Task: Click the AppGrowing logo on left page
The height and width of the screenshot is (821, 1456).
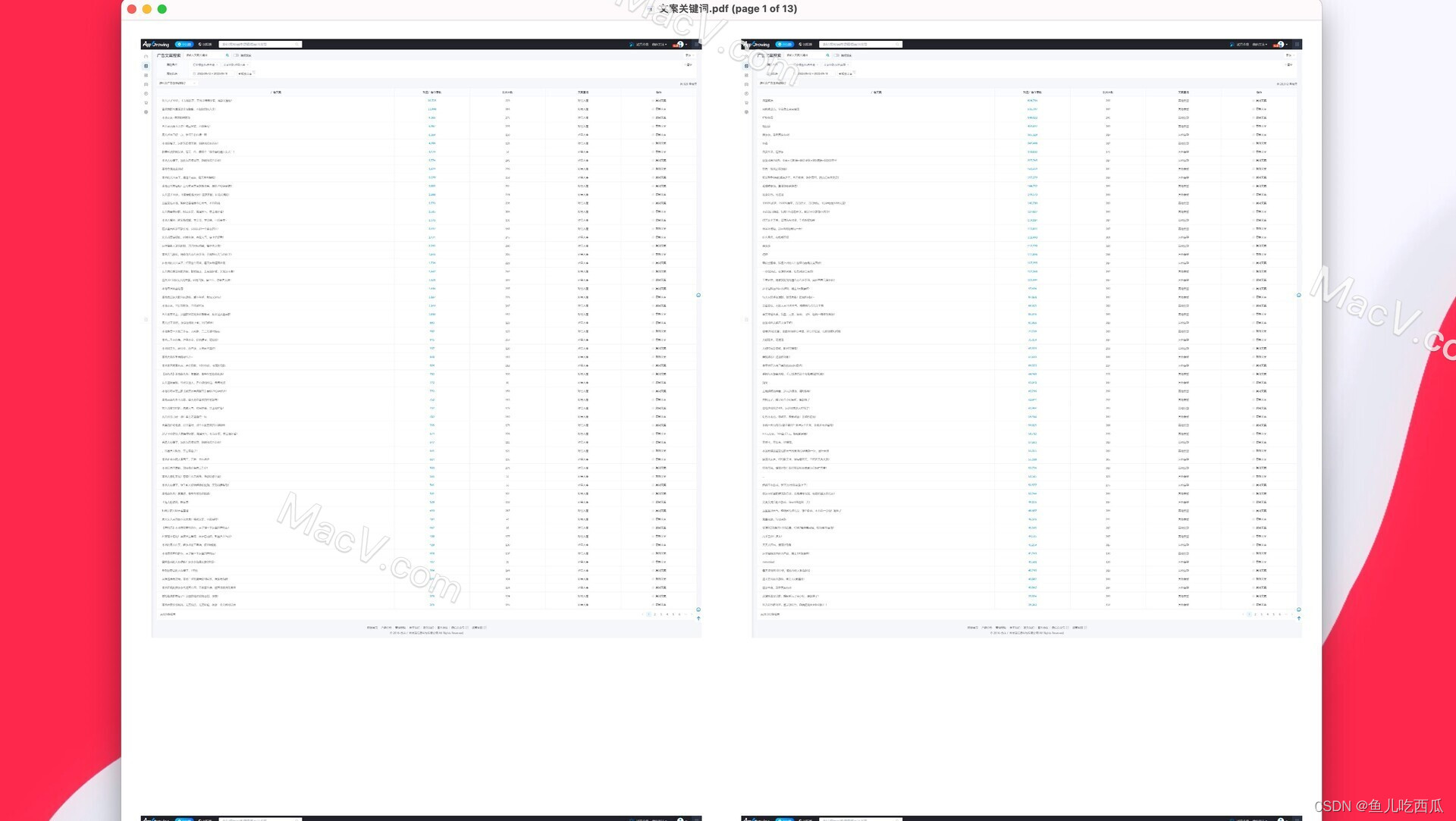Action: [156, 44]
